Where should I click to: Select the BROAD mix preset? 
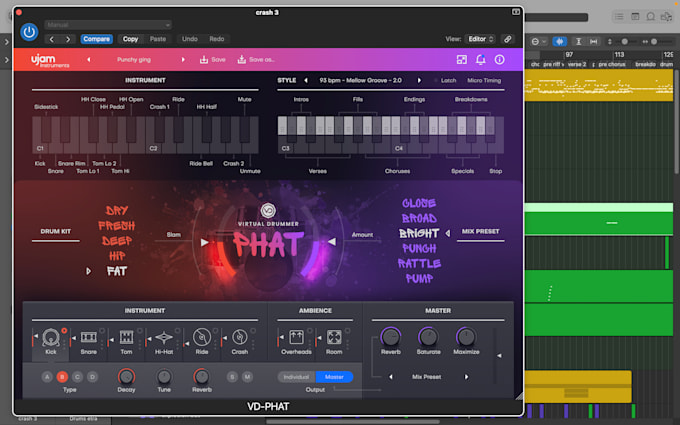(x=419, y=218)
